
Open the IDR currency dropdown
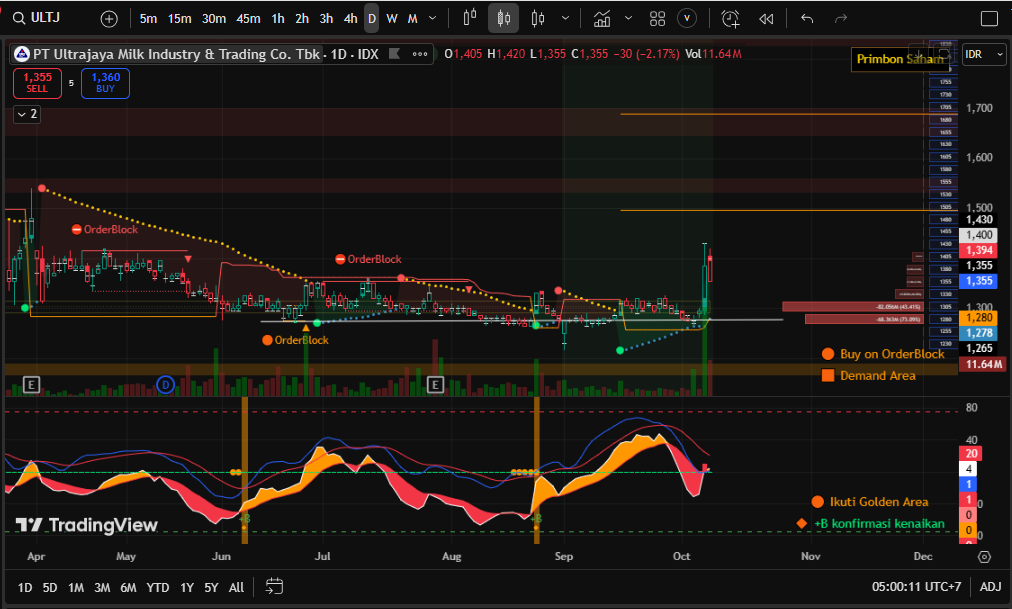click(984, 55)
